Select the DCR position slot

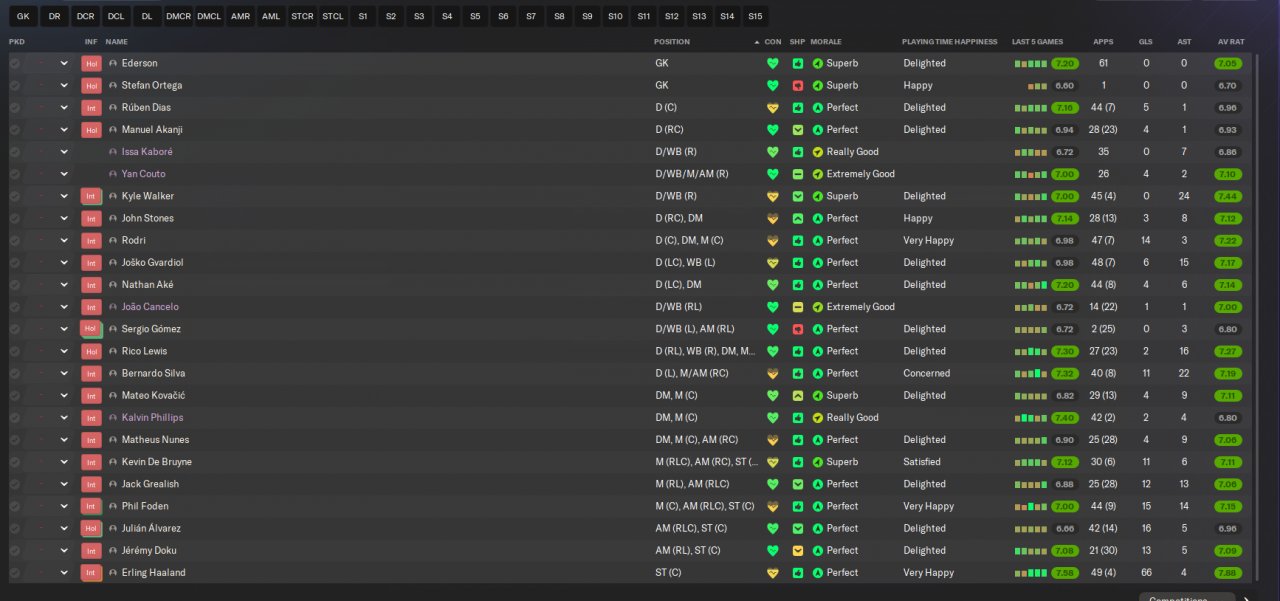[x=85, y=16]
